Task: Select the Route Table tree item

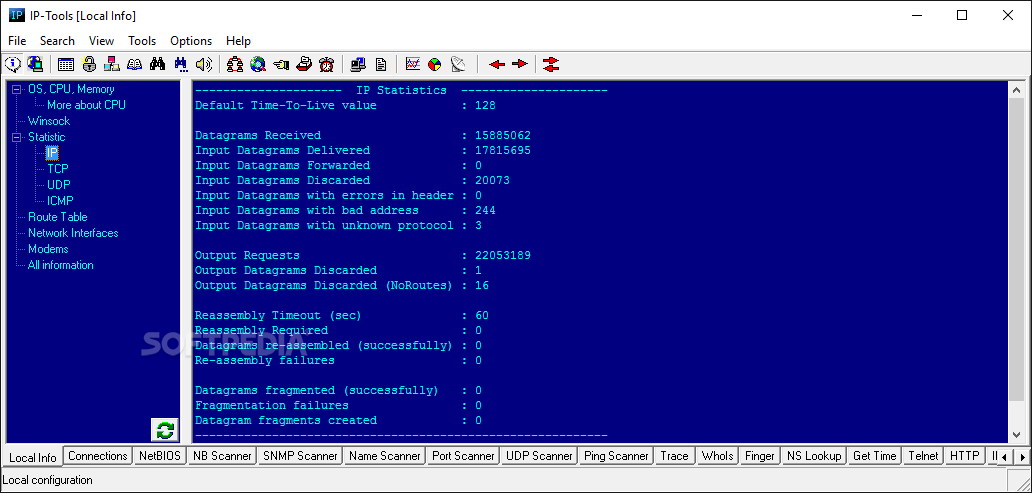Action: [x=57, y=217]
